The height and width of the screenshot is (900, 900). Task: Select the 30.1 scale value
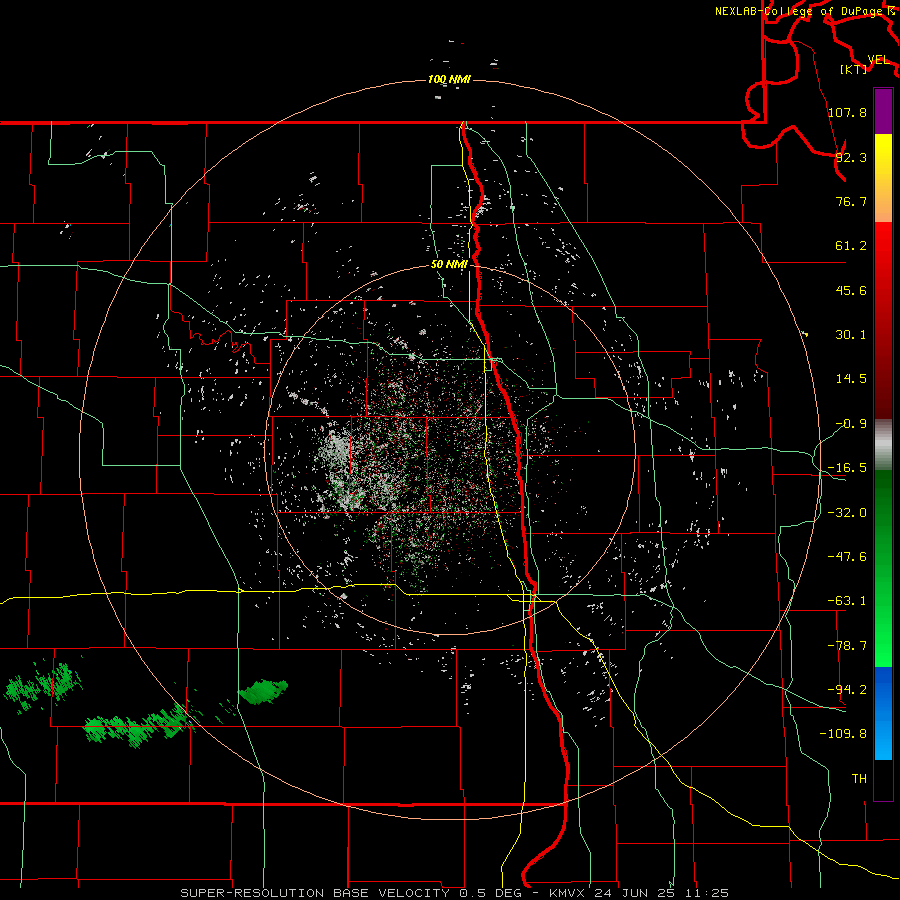tap(851, 335)
